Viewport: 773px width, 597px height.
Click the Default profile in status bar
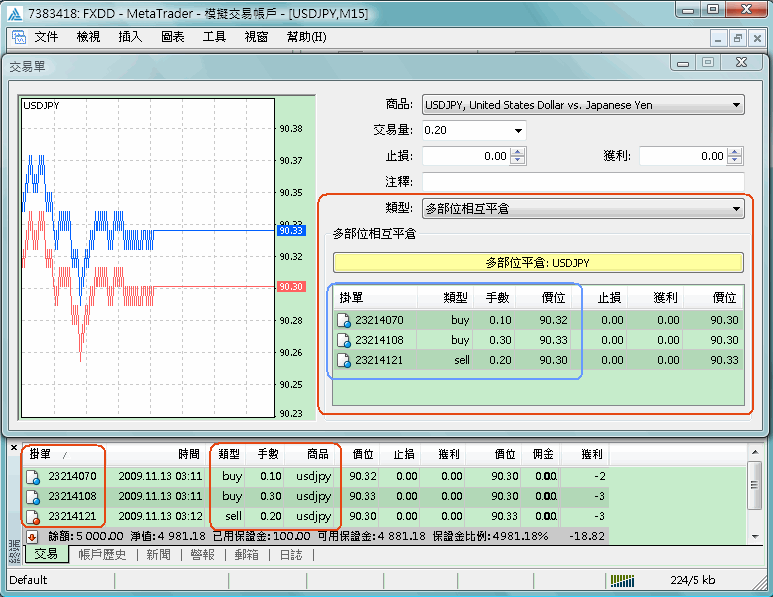[28, 580]
